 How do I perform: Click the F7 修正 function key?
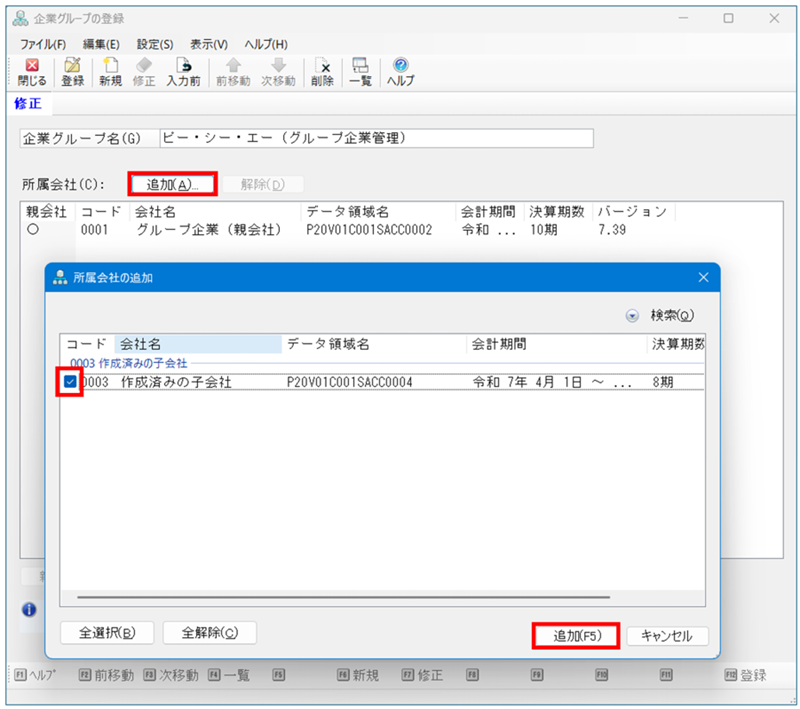422,675
